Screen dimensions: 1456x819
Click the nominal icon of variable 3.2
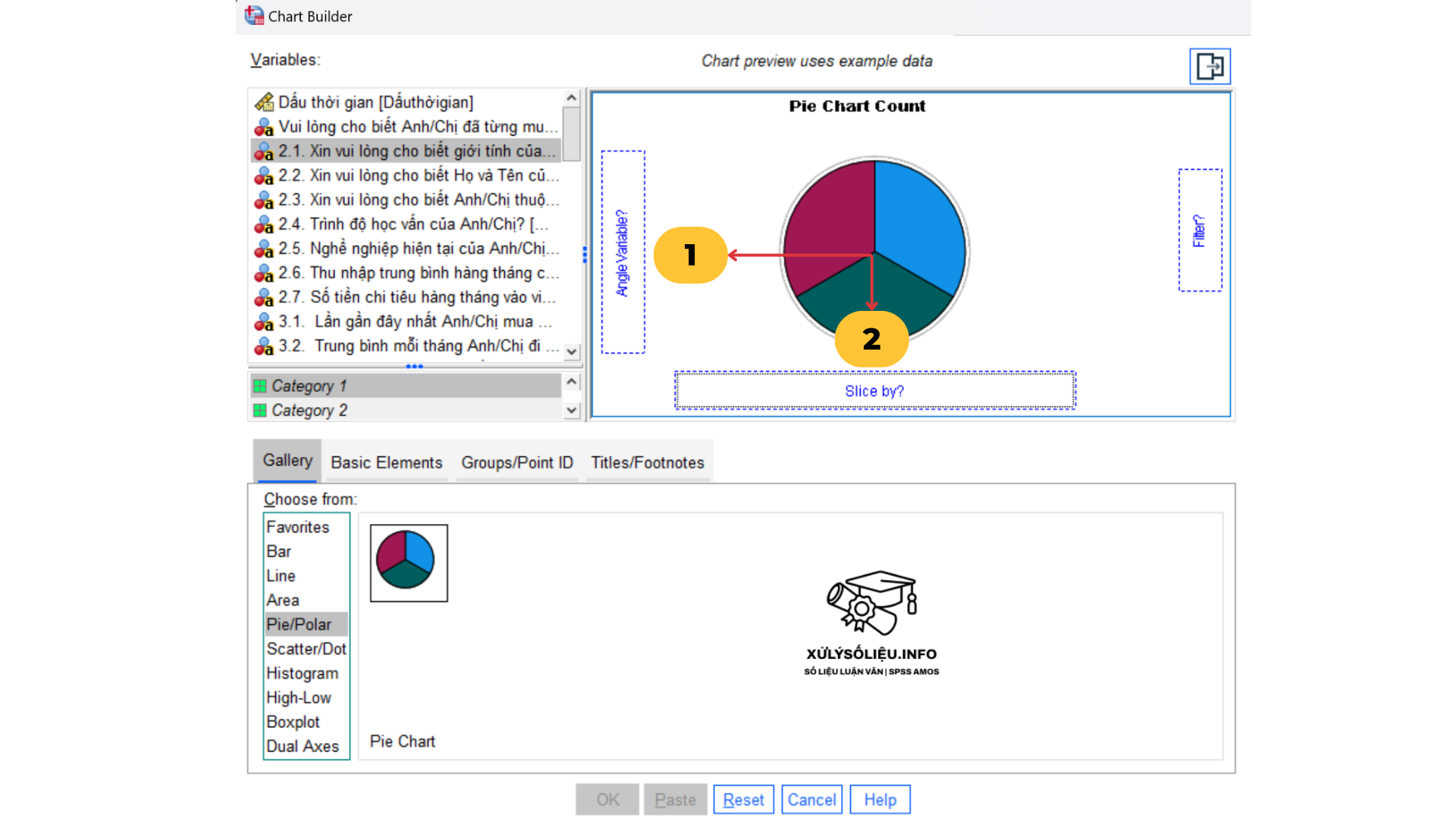(264, 346)
